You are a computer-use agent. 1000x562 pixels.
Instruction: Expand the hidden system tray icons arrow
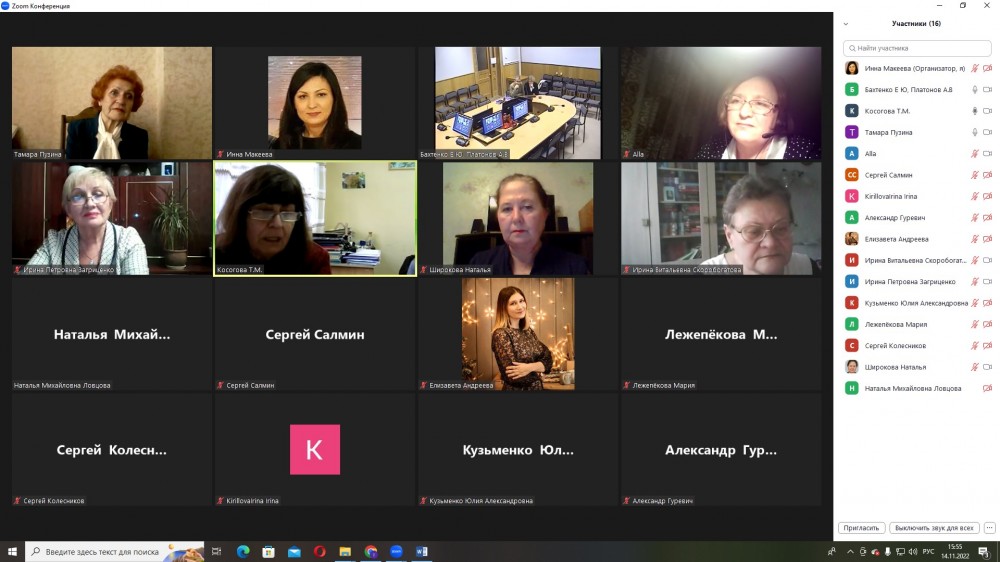coord(850,552)
